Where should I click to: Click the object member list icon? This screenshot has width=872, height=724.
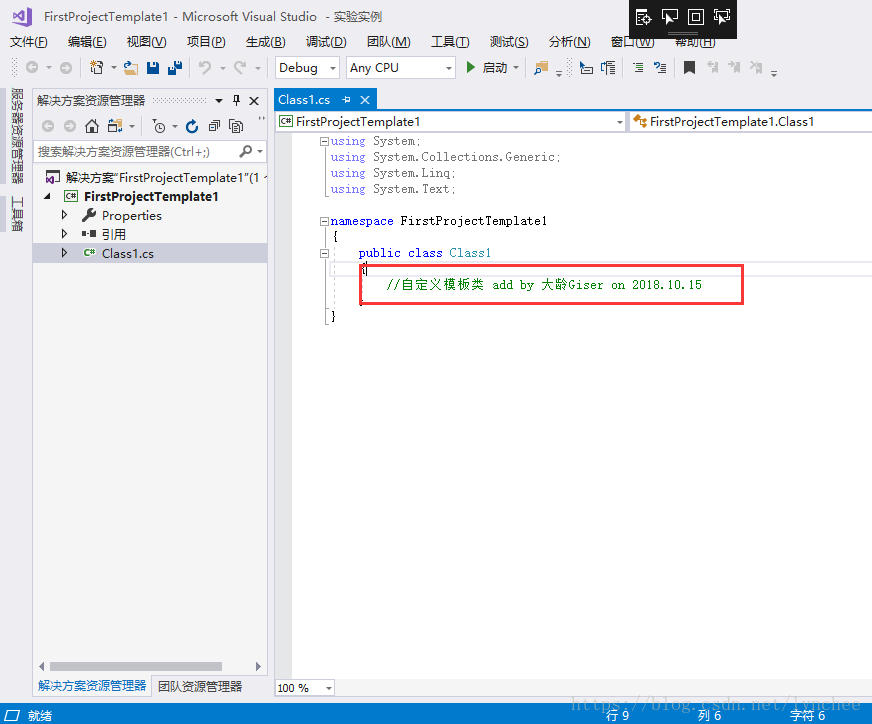click(586, 68)
